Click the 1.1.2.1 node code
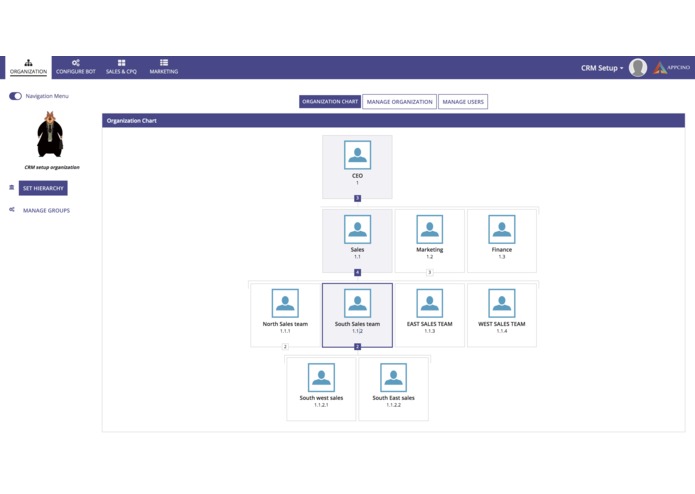The height and width of the screenshot is (494, 695). coord(321,405)
